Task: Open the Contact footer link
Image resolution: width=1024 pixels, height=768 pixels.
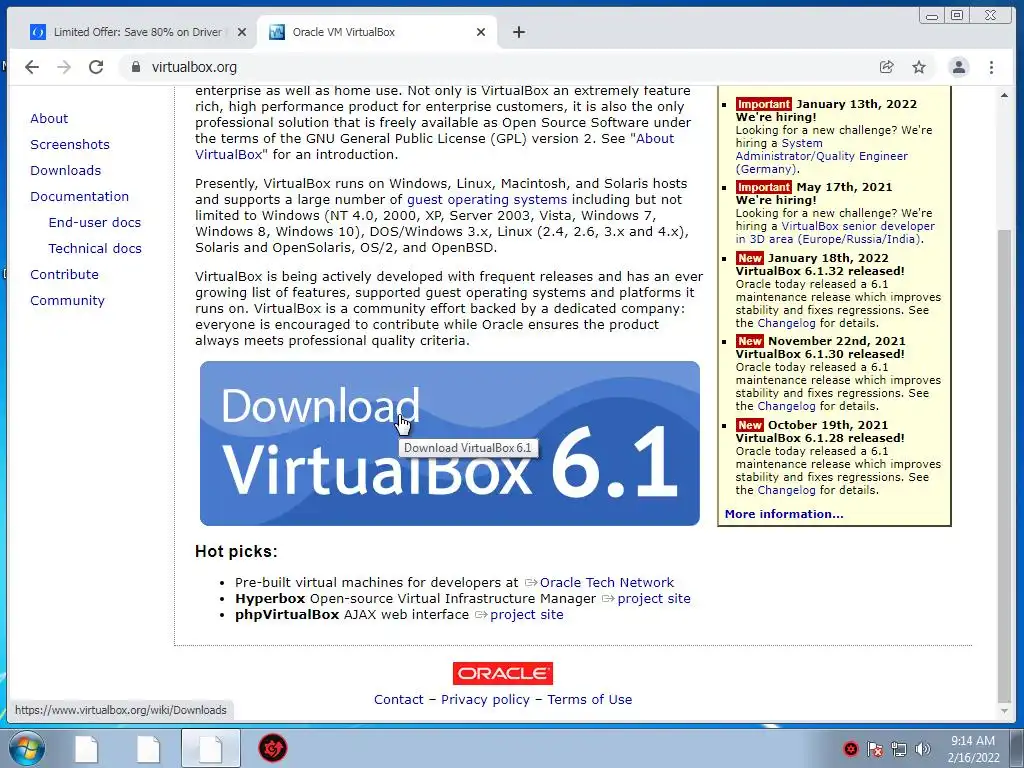Action: pyautogui.click(x=398, y=699)
